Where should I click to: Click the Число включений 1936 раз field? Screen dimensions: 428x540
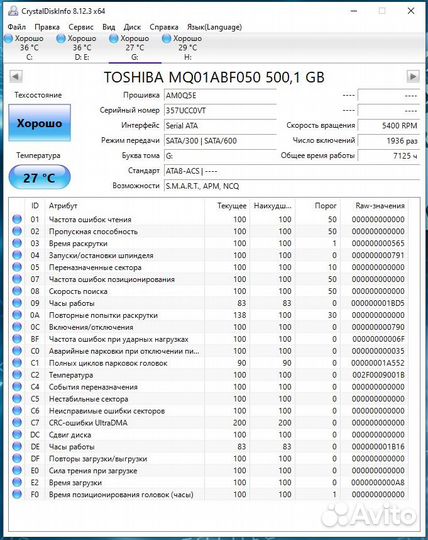389,141
